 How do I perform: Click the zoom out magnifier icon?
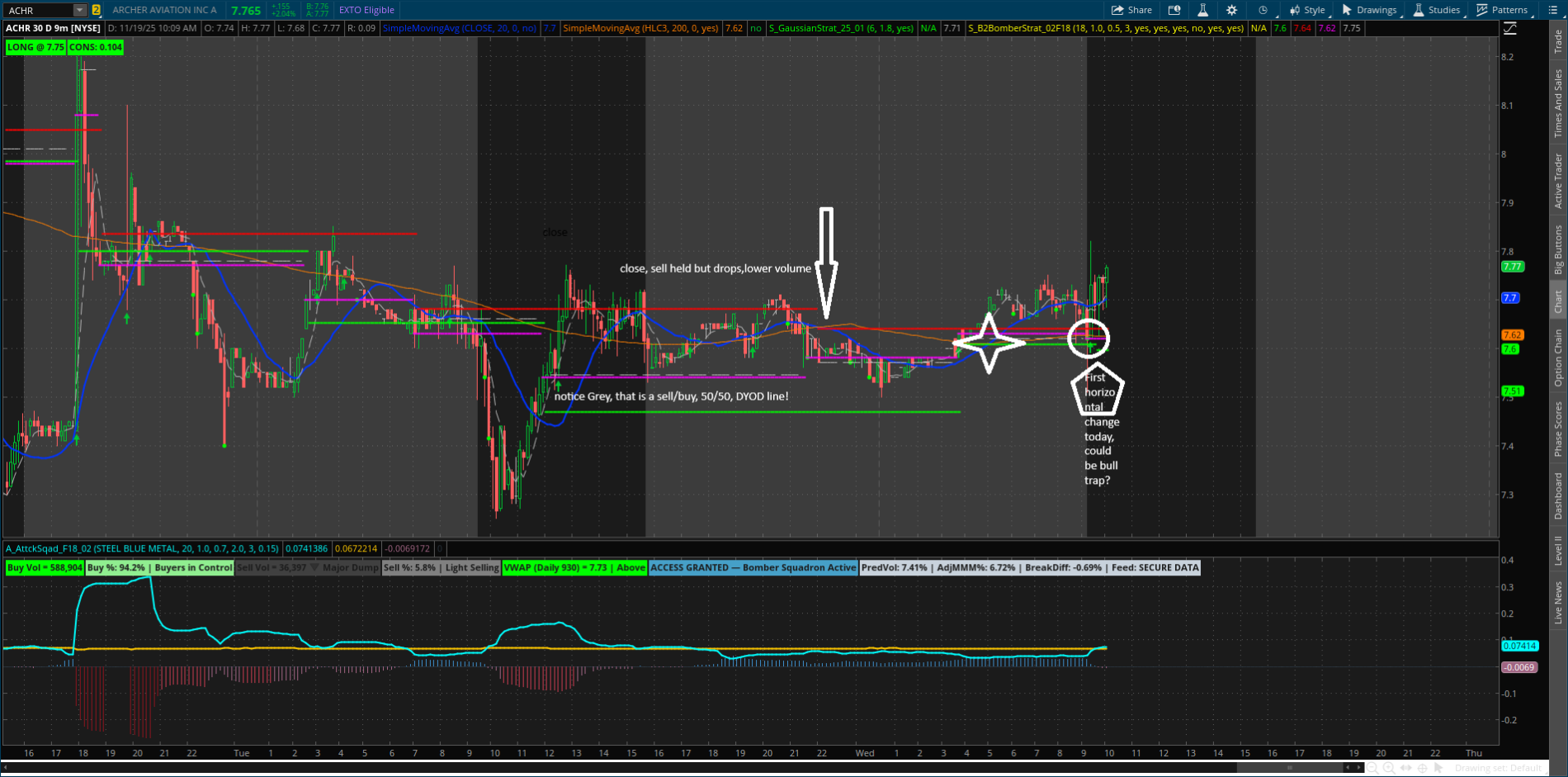(1372, 768)
